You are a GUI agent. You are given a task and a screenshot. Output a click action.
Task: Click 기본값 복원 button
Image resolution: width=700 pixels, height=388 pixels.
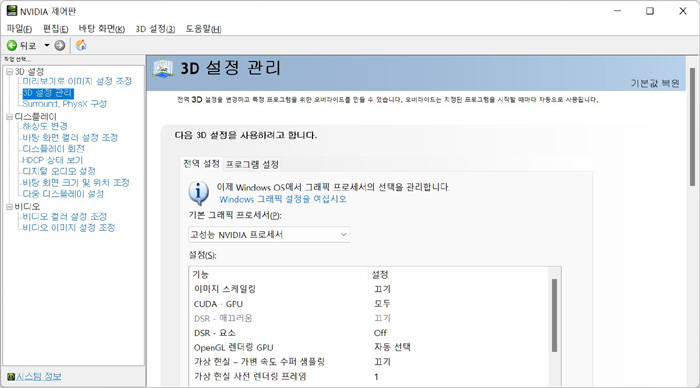655,83
